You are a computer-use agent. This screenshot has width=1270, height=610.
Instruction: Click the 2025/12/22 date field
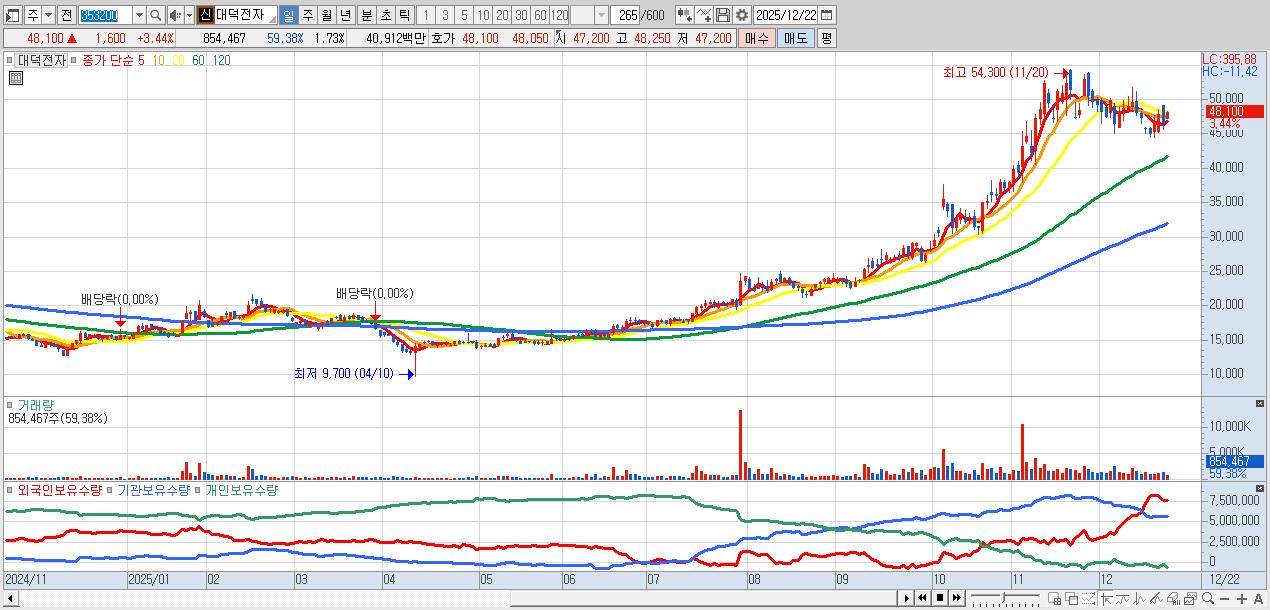(785, 15)
